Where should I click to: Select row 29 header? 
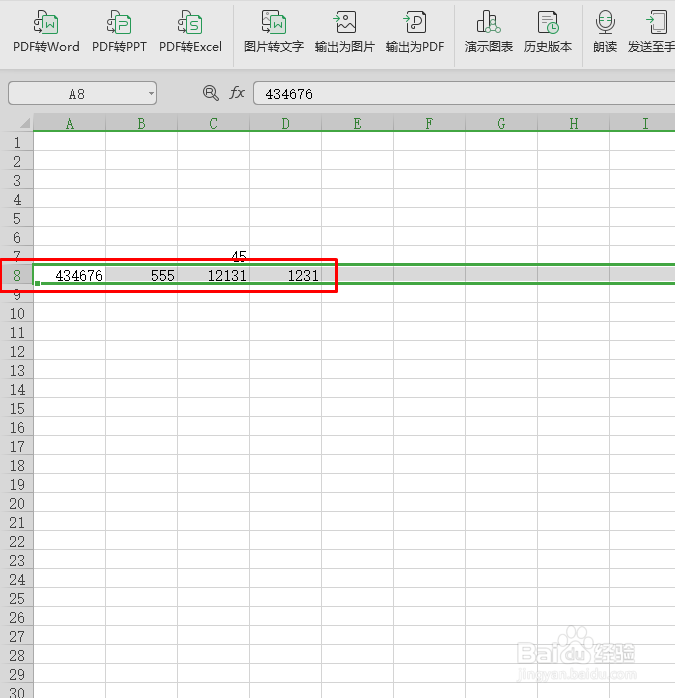17,674
